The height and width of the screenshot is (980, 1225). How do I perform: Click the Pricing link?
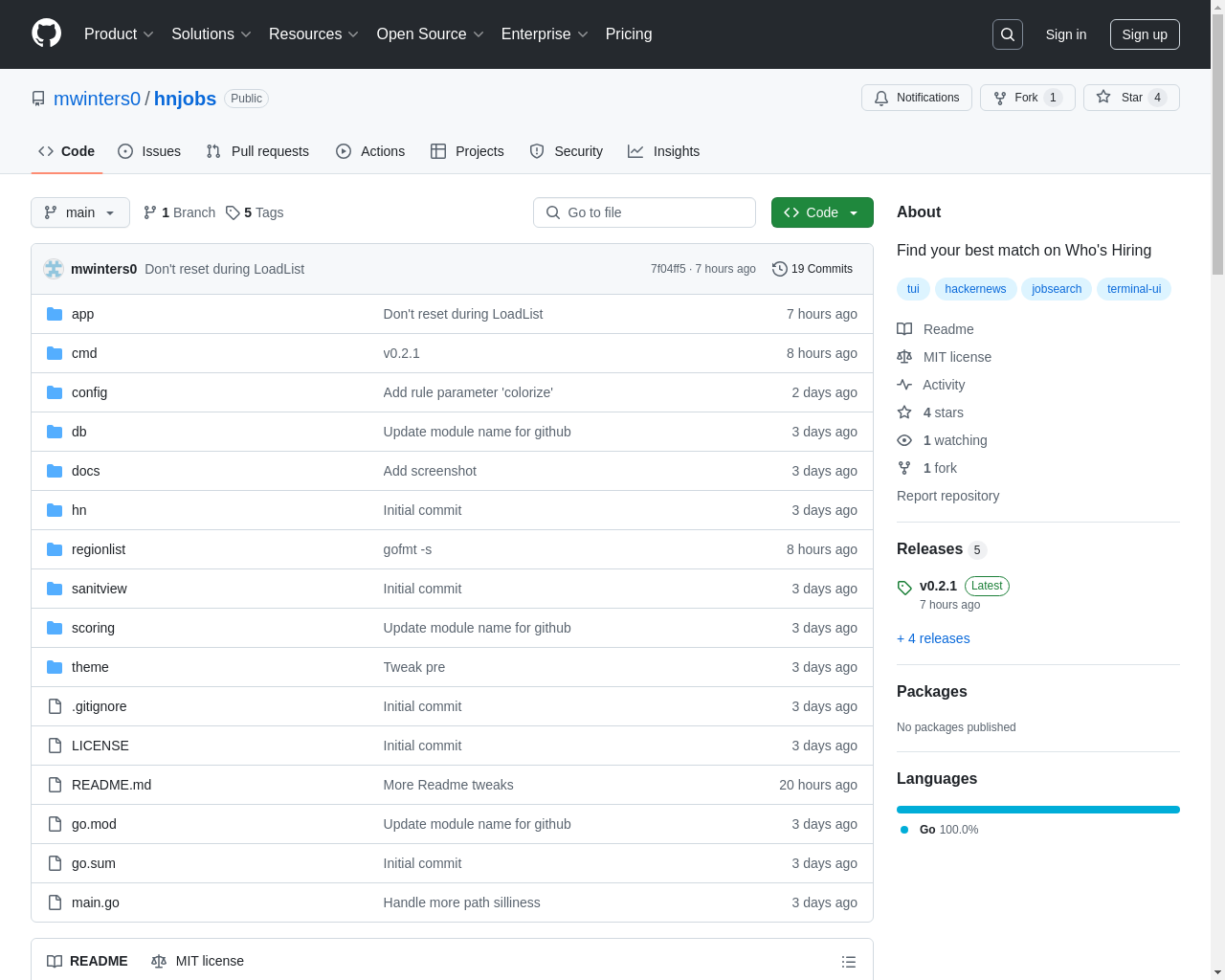tap(629, 34)
